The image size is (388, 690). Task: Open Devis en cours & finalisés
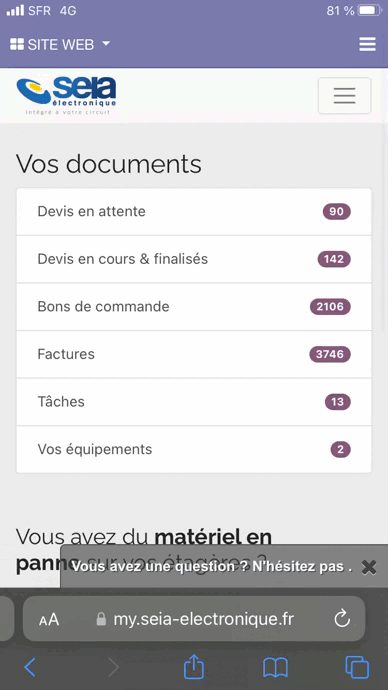(194, 259)
